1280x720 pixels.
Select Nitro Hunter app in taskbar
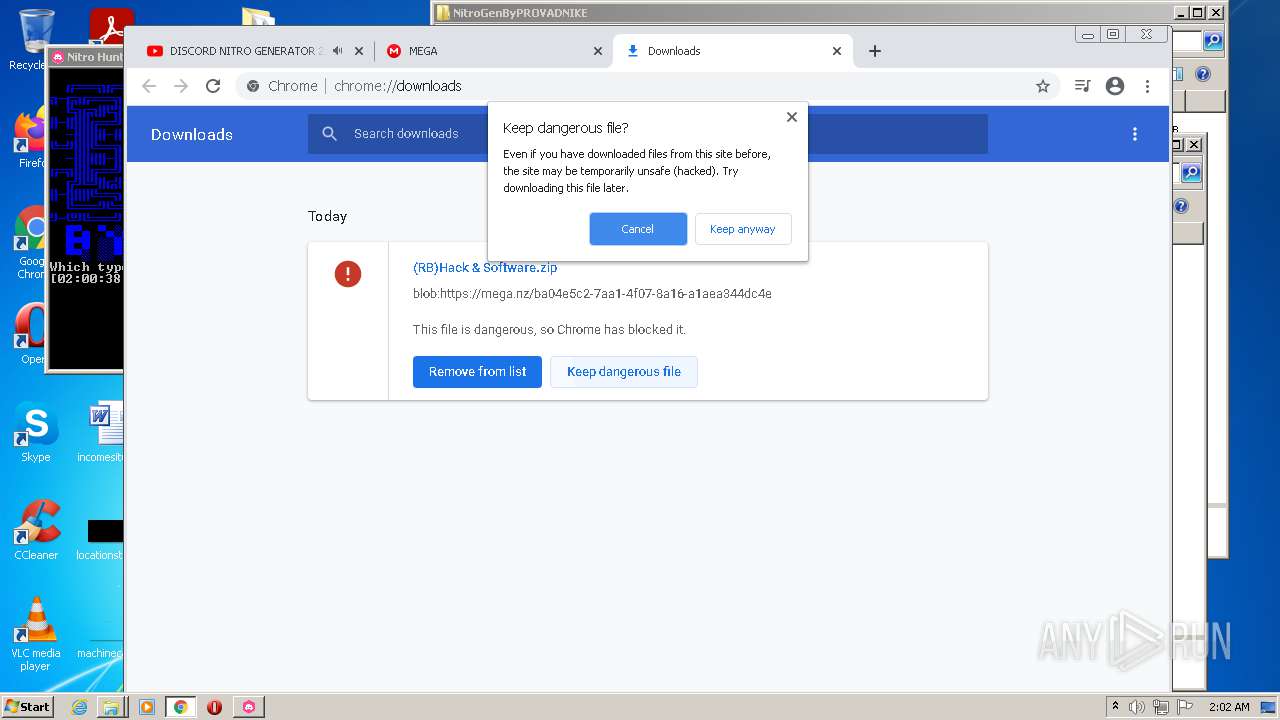[249, 707]
